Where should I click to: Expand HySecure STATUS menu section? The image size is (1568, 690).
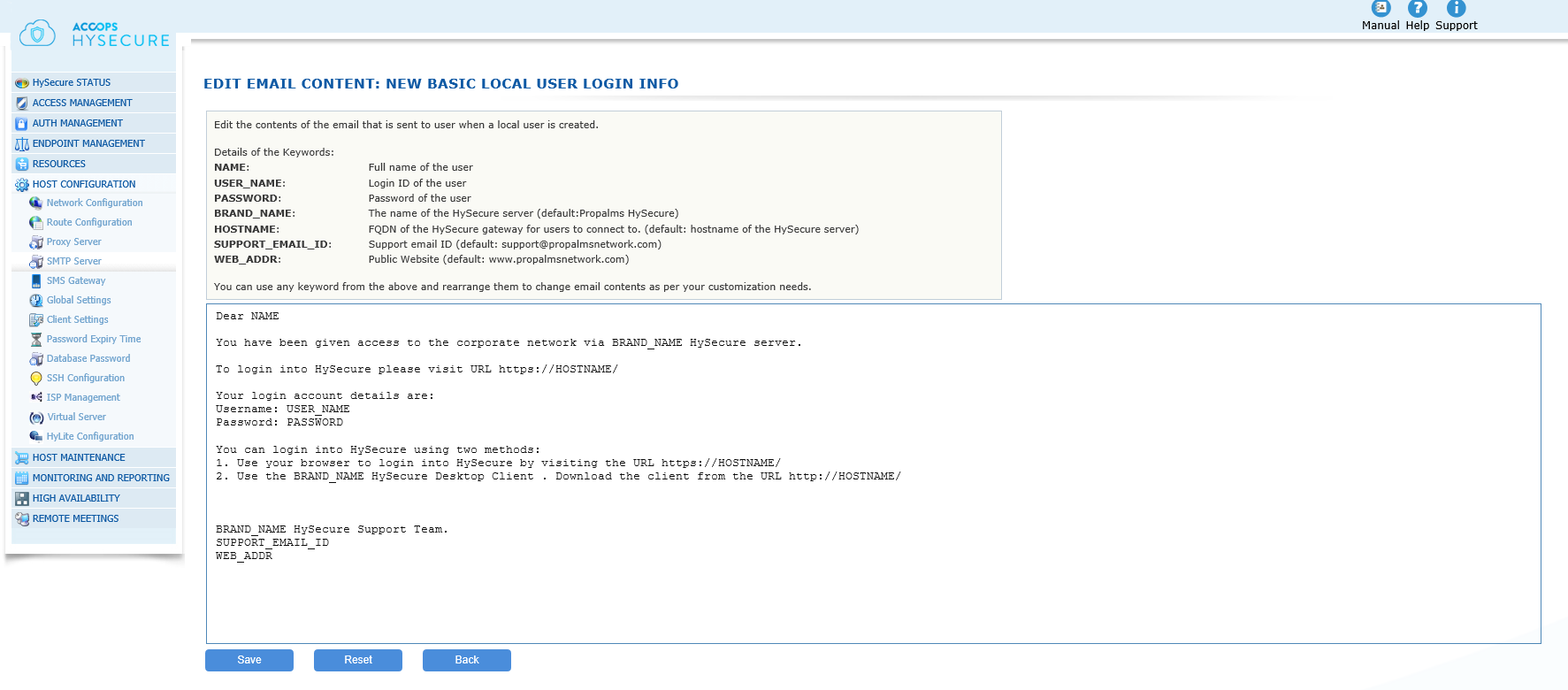pos(94,82)
